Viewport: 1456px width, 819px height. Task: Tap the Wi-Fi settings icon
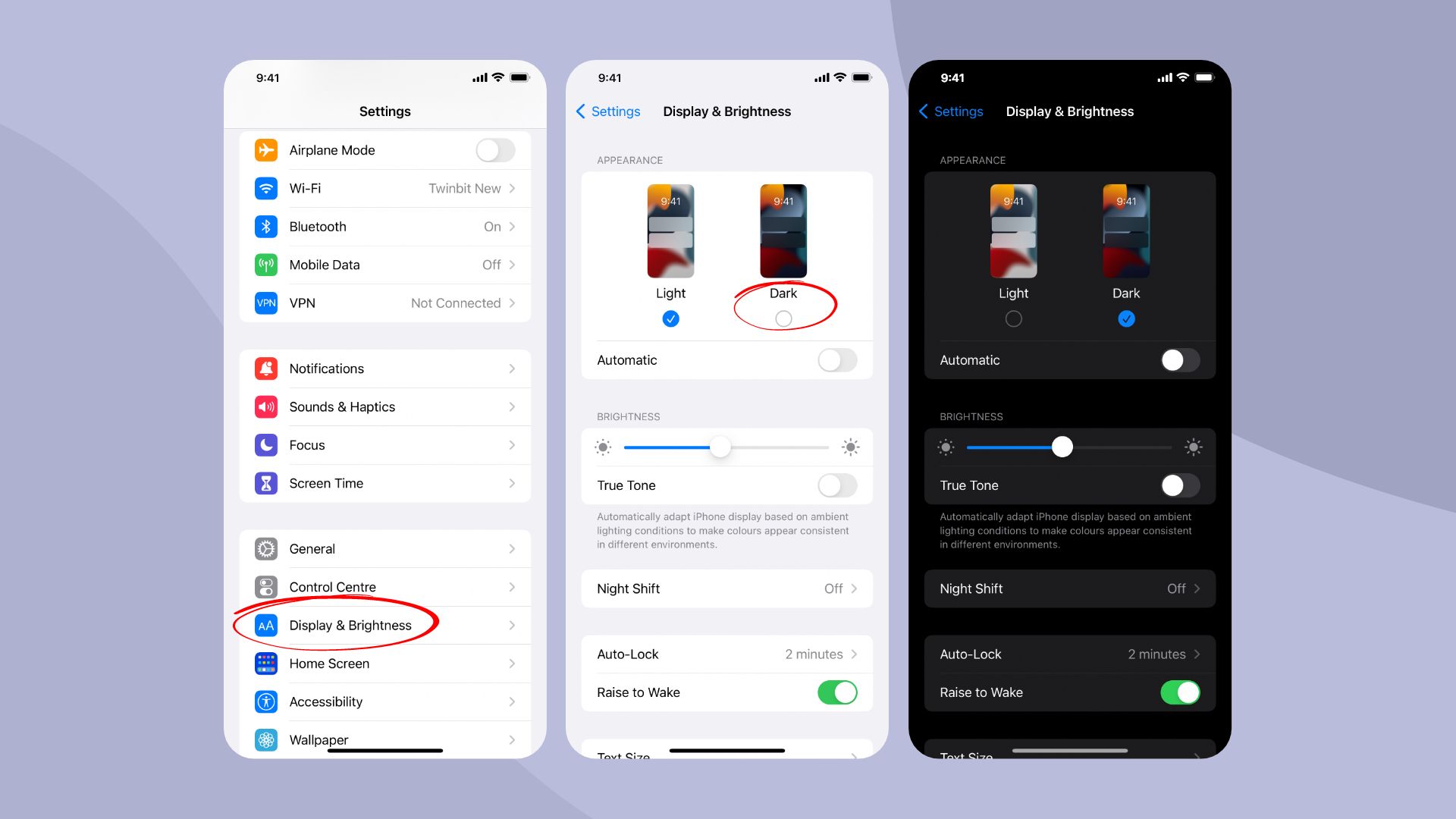(266, 188)
